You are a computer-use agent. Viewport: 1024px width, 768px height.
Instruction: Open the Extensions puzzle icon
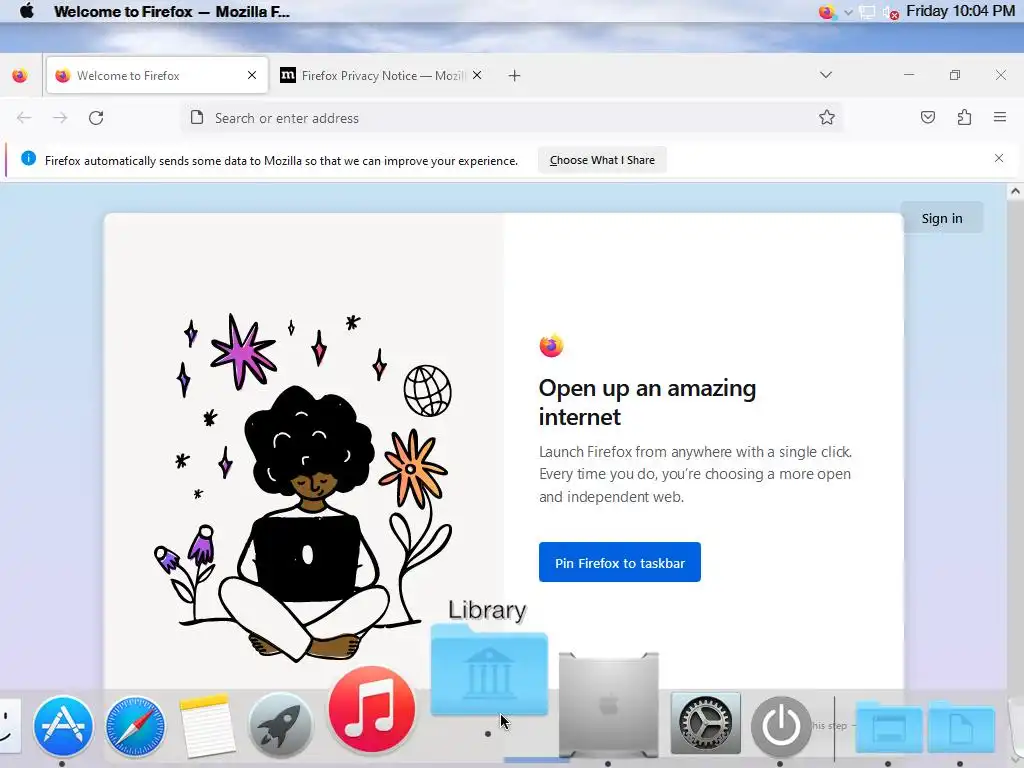965,118
